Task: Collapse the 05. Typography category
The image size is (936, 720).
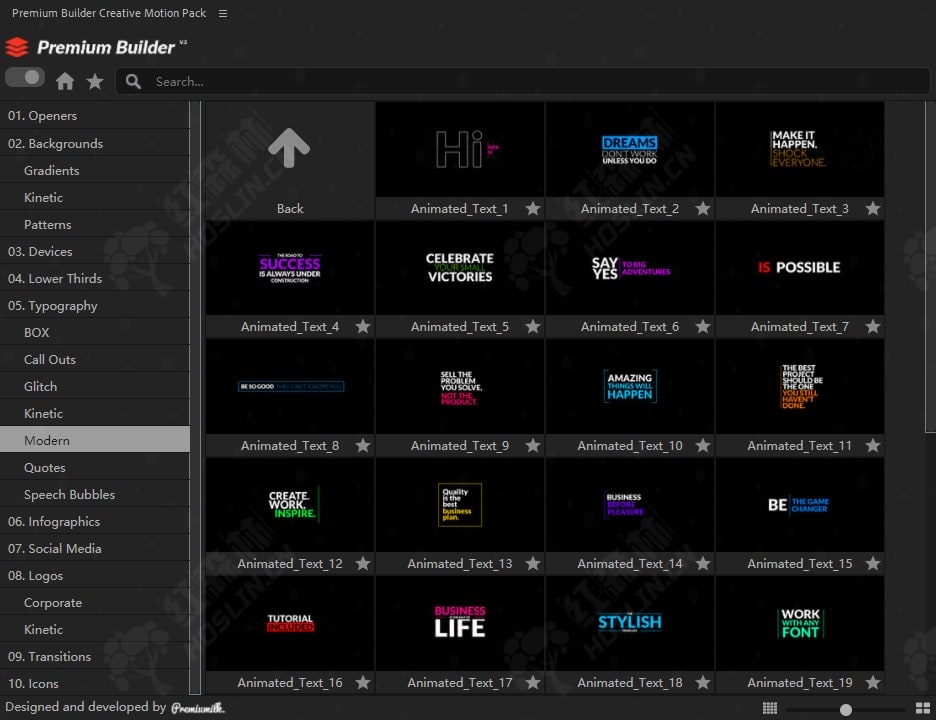Action: tap(95, 306)
